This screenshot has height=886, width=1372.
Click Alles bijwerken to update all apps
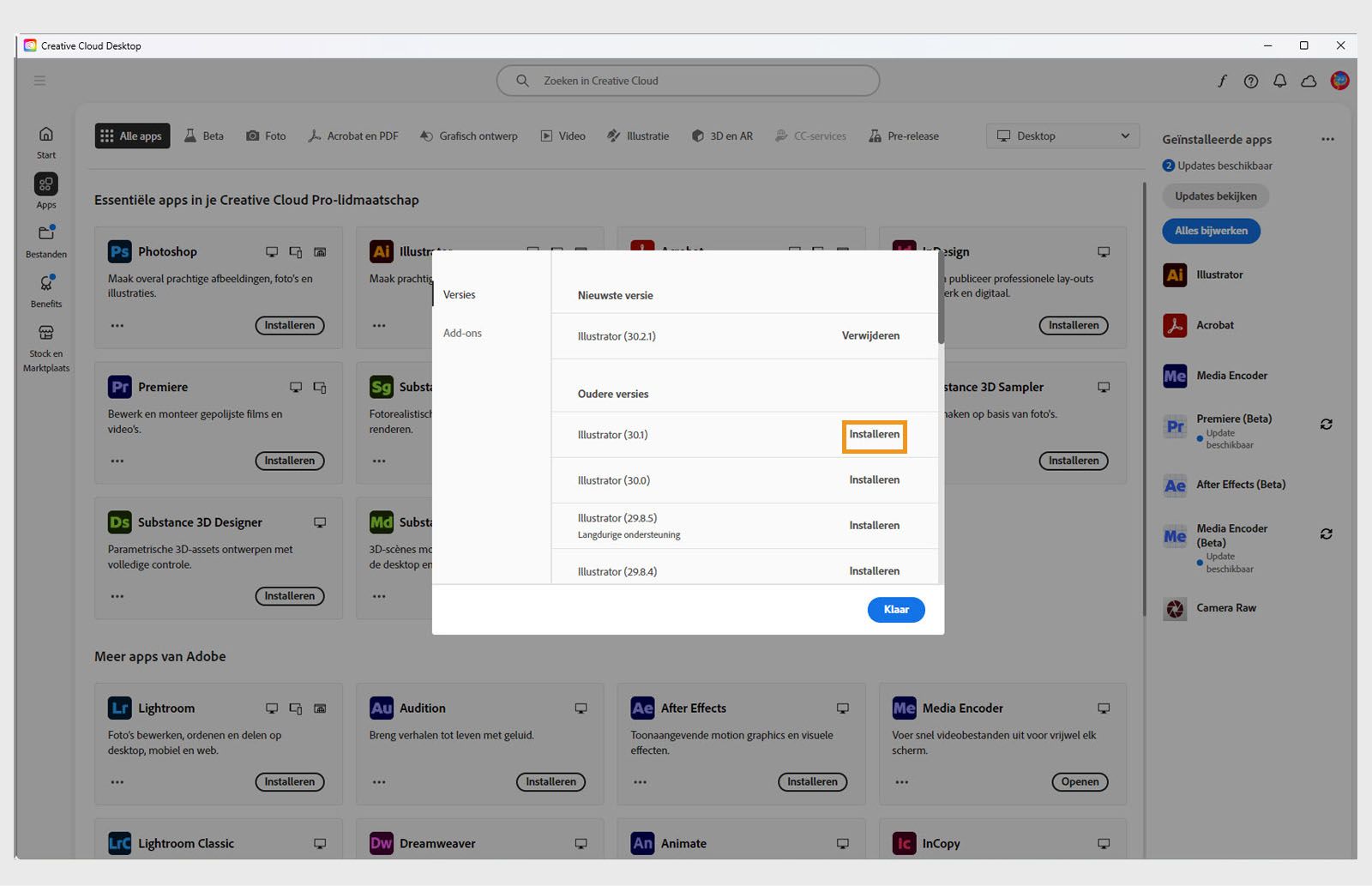(x=1211, y=231)
